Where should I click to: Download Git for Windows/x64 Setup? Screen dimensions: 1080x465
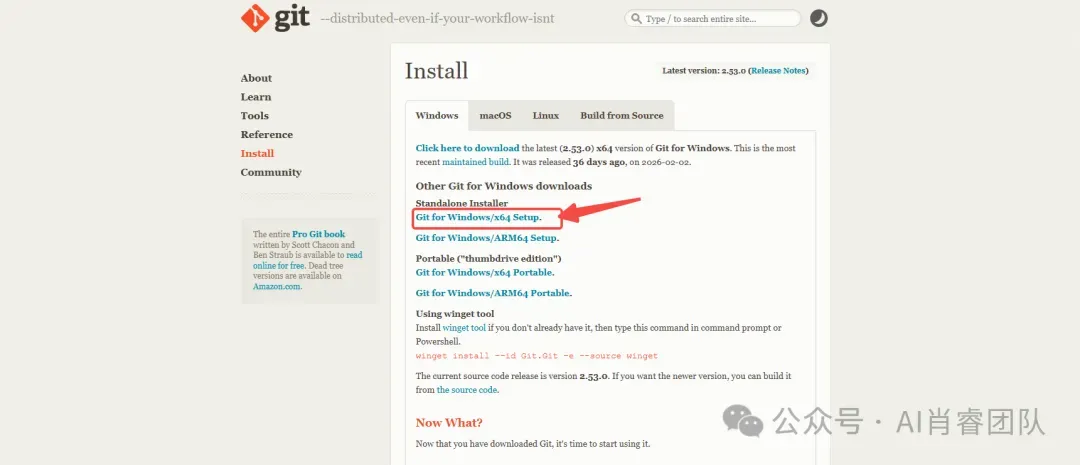coord(479,218)
